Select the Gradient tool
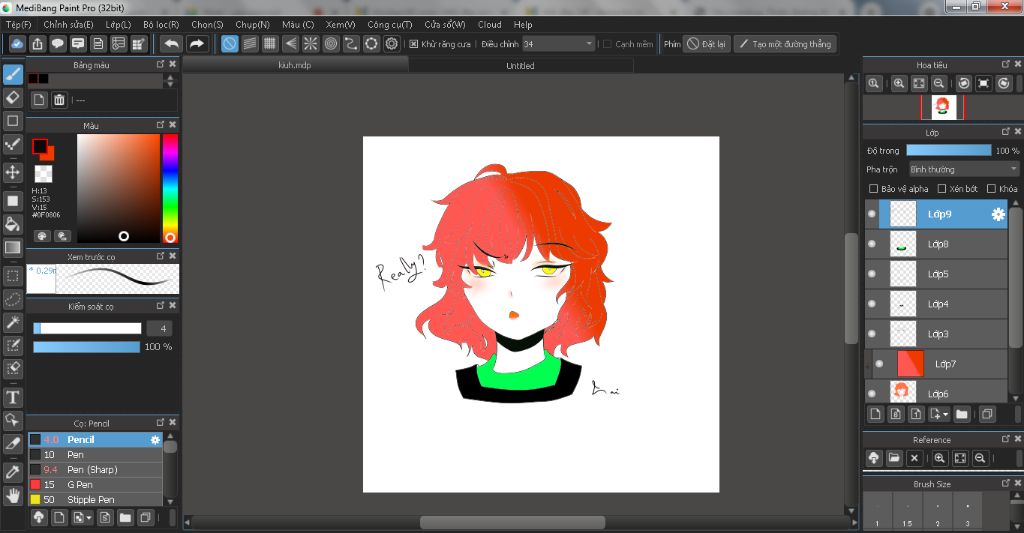 [x=12, y=248]
